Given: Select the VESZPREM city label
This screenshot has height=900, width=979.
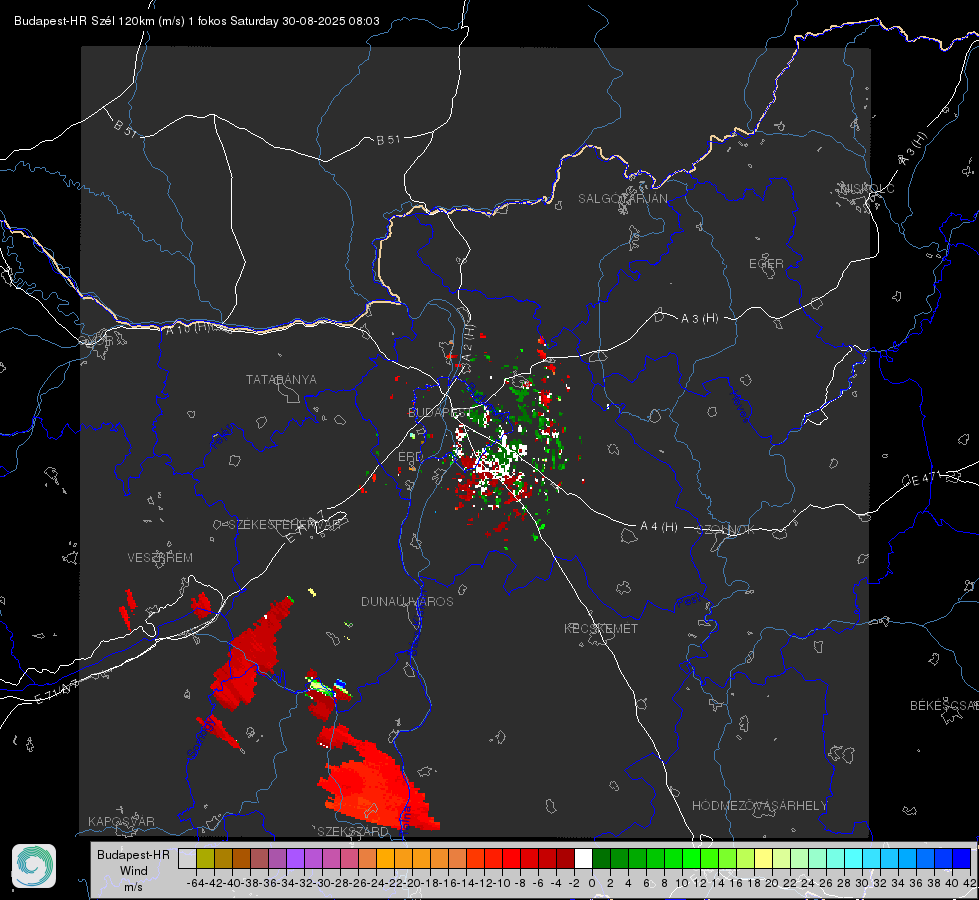Looking at the screenshot, I should click(x=160, y=557).
